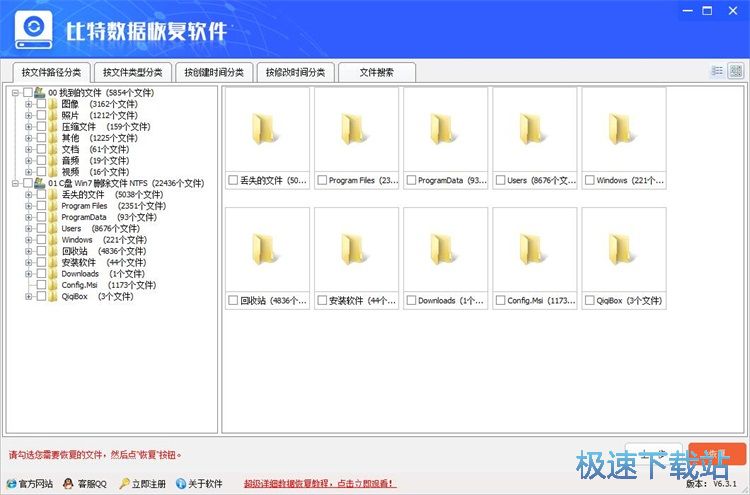Tick the QiqiBox thumbnail checkbox
The image size is (750, 495).
(x=590, y=300)
